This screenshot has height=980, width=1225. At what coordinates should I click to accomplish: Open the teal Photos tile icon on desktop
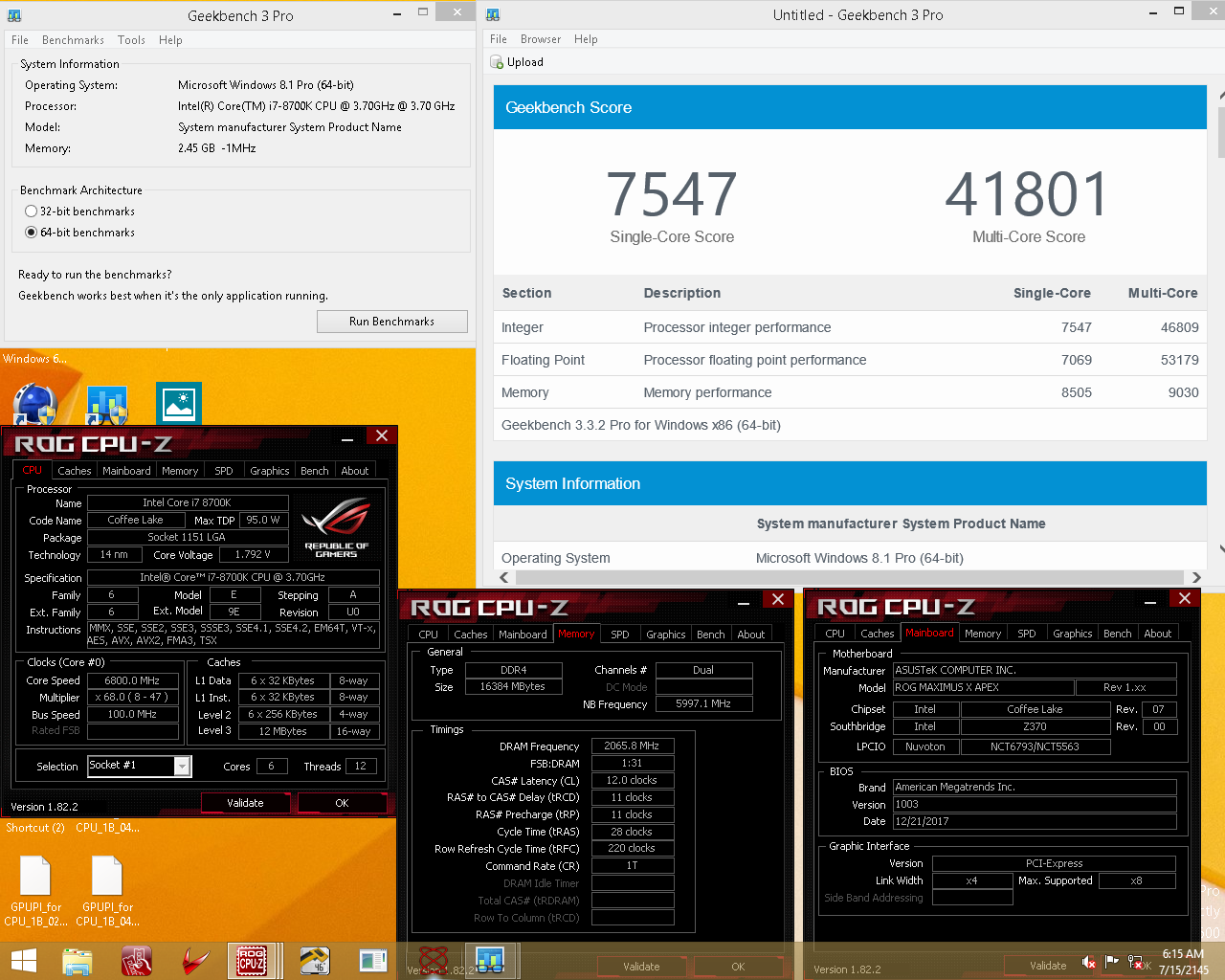(178, 404)
